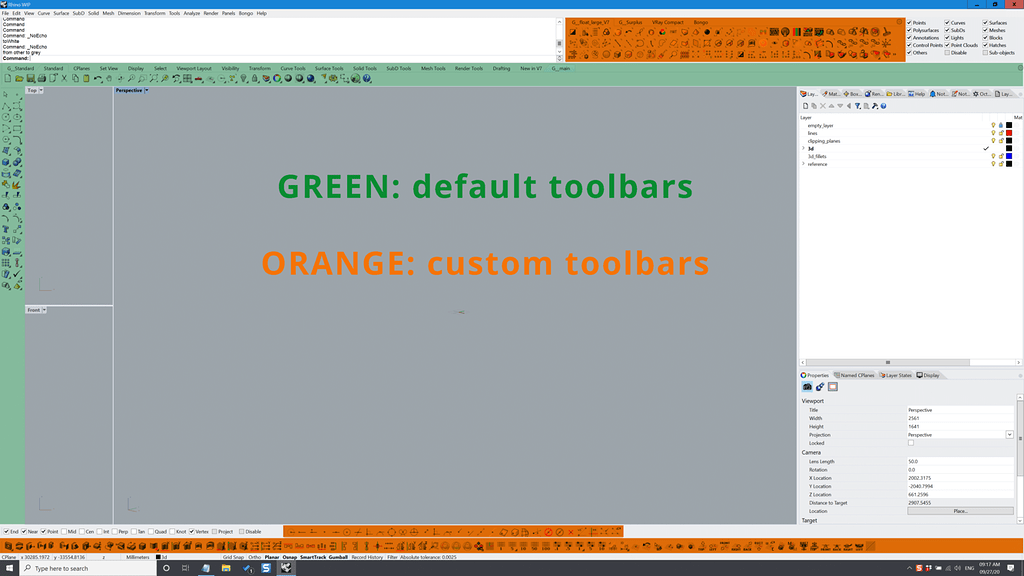Click camera Viewport properties icon in Properties panel
The height and width of the screenshot is (576, 1024).
point(807,387)
